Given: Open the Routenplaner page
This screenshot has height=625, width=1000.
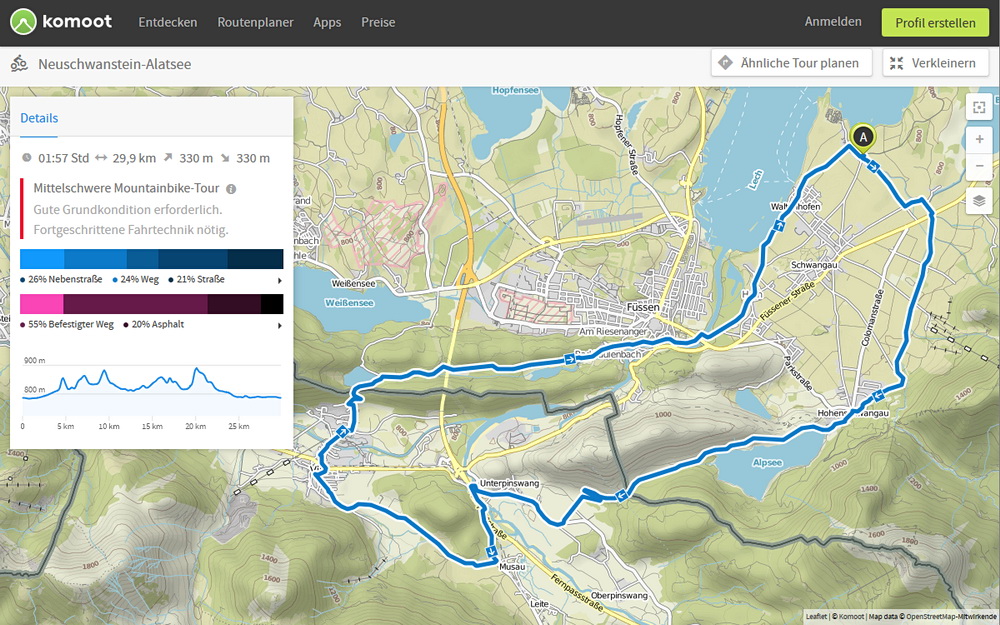Looking at the screenshot, I should pyautogui.click(x=255, y=22).
